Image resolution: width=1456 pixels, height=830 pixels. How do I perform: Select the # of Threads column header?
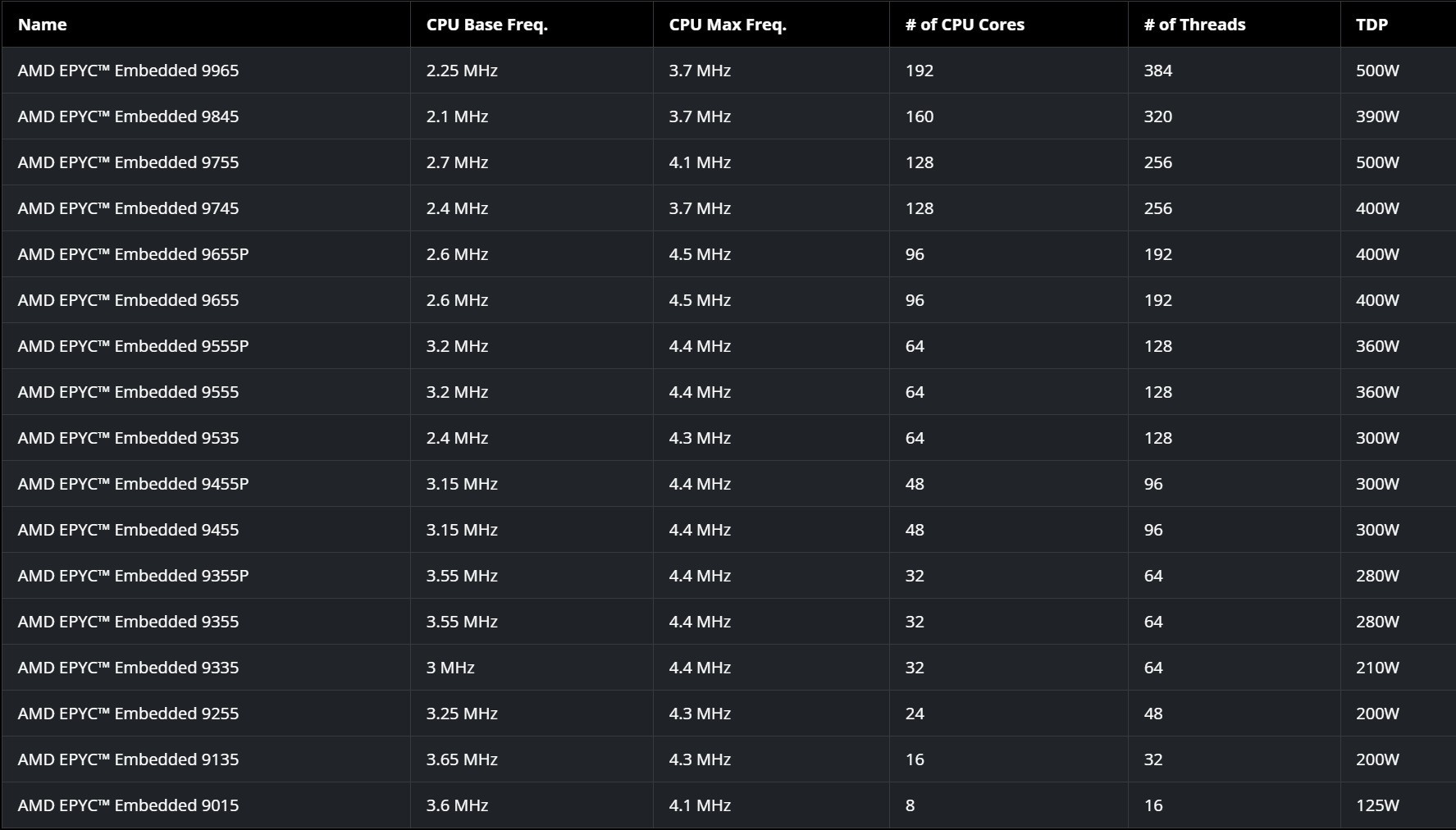pos(1194,25)
